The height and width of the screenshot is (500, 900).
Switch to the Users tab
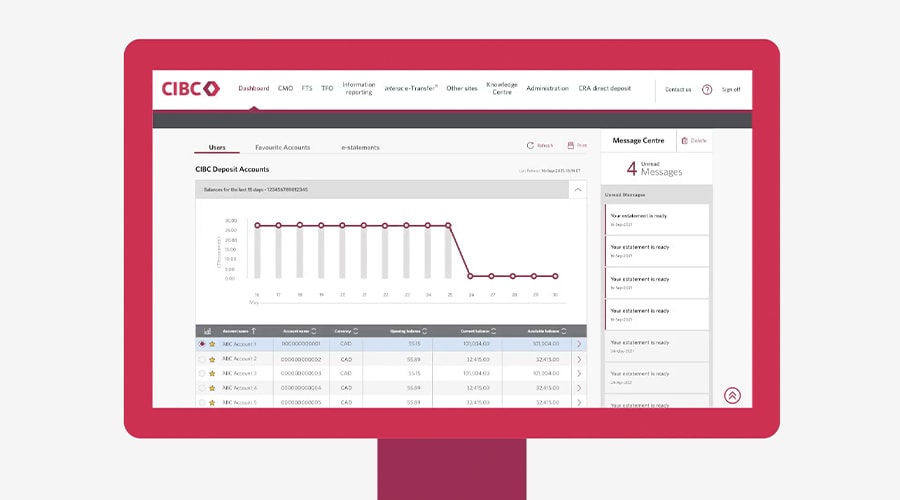tap(217, 148)
